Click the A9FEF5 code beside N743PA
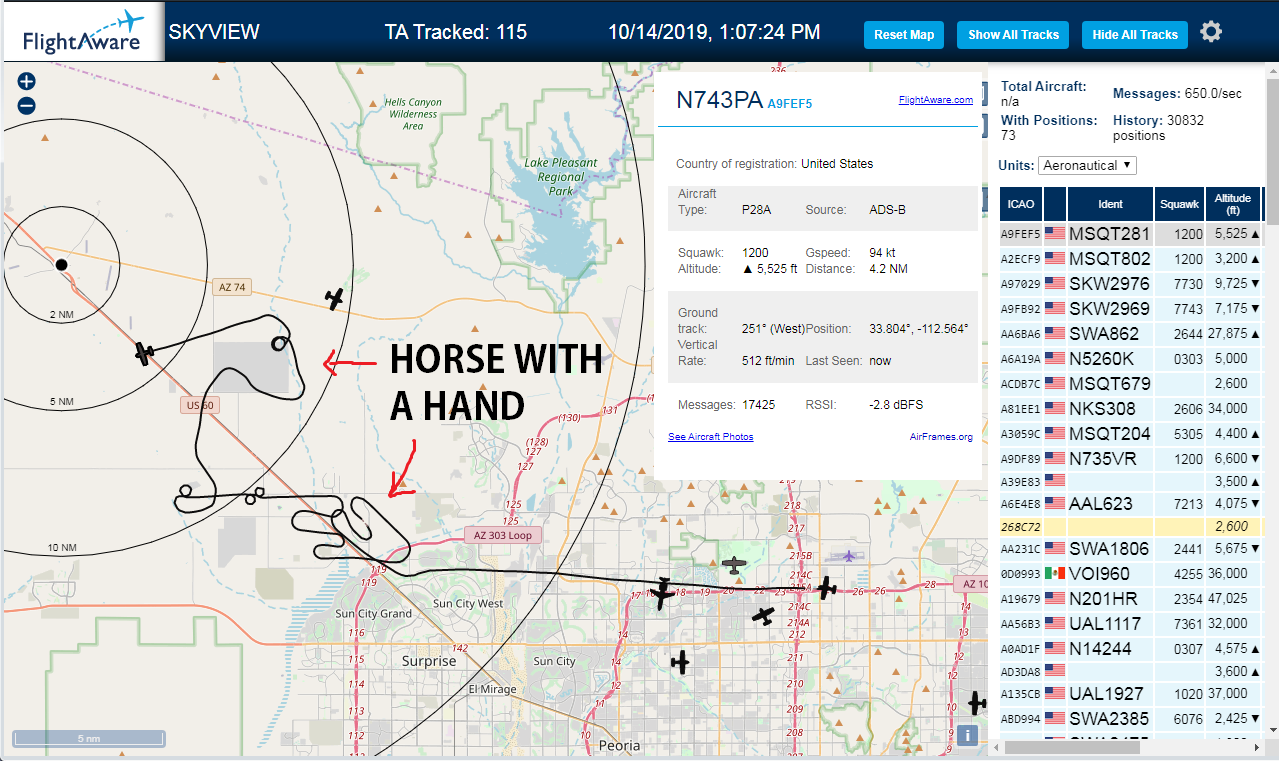The height and width of the screenshot is (761, 1279). 789,103
